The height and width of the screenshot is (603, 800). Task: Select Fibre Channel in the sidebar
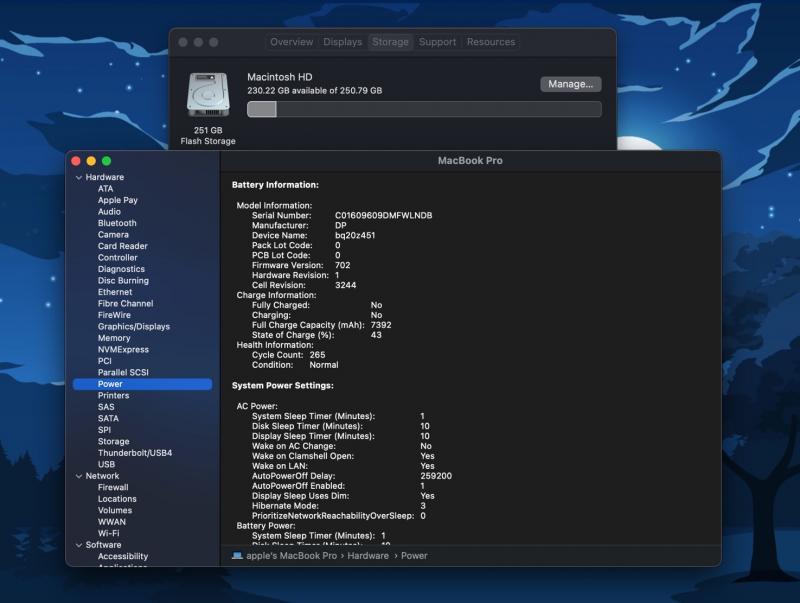click(126, 304)
